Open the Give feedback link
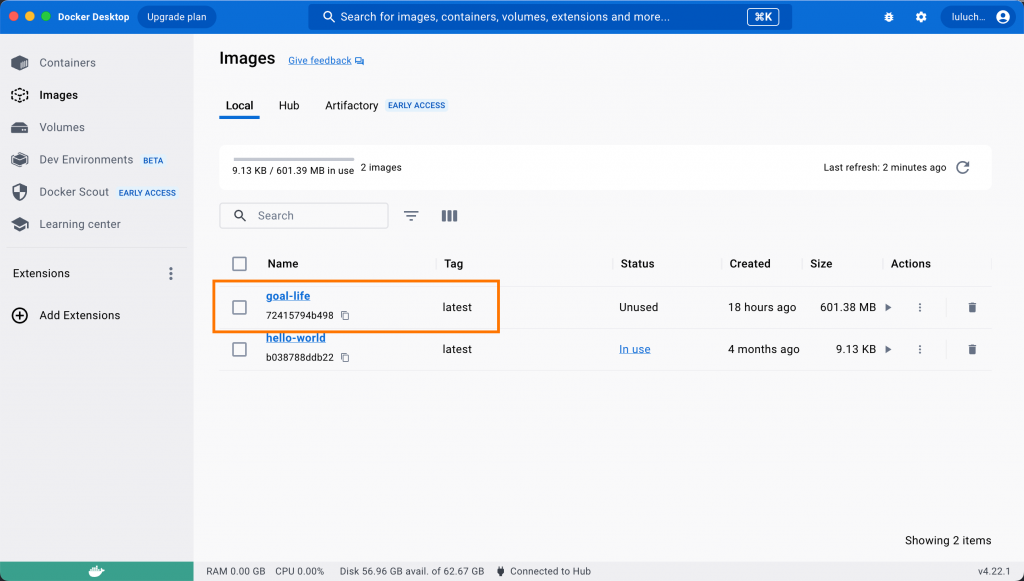This screenshot has height=581, width=1024. 319,61
